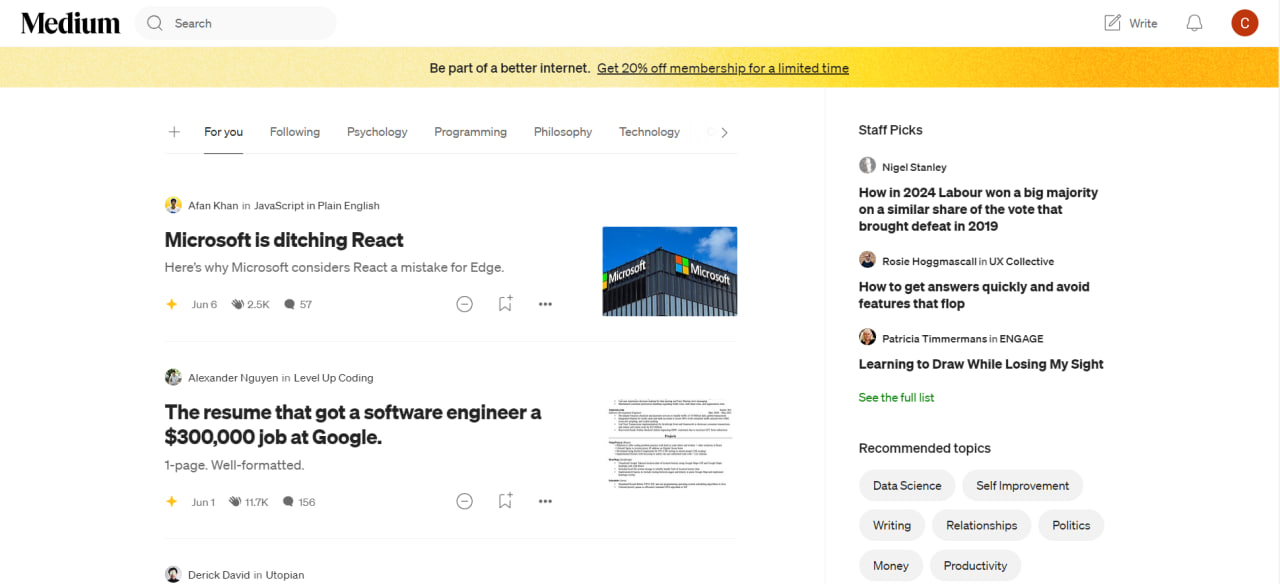Viewport: 1280px width, 584px height.
Task: Open the $300,000 job at Google article title
Action: point(353,425)
